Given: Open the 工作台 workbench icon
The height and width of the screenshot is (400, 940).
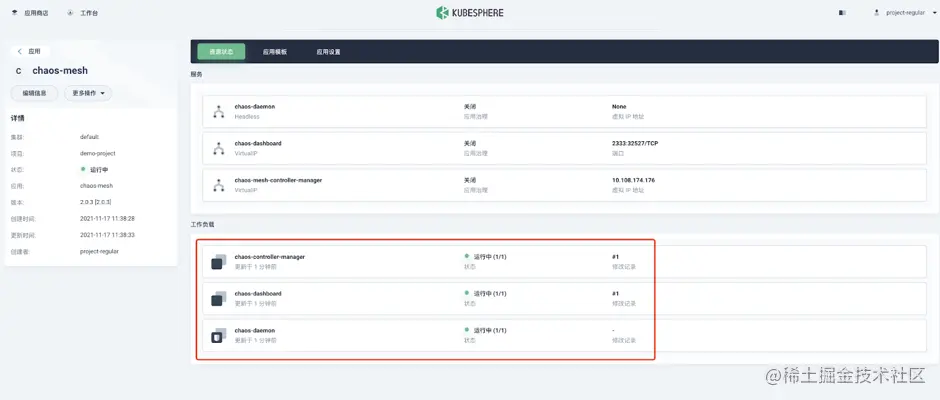Looking at the screenshot, I should point(71,13).
